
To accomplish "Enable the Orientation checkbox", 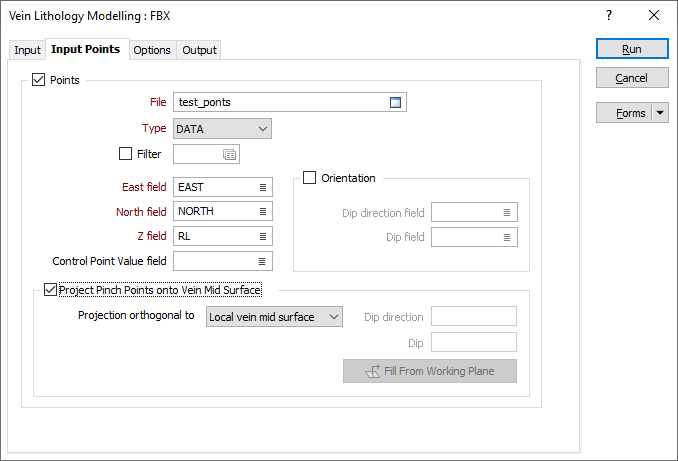I will 309,178.
